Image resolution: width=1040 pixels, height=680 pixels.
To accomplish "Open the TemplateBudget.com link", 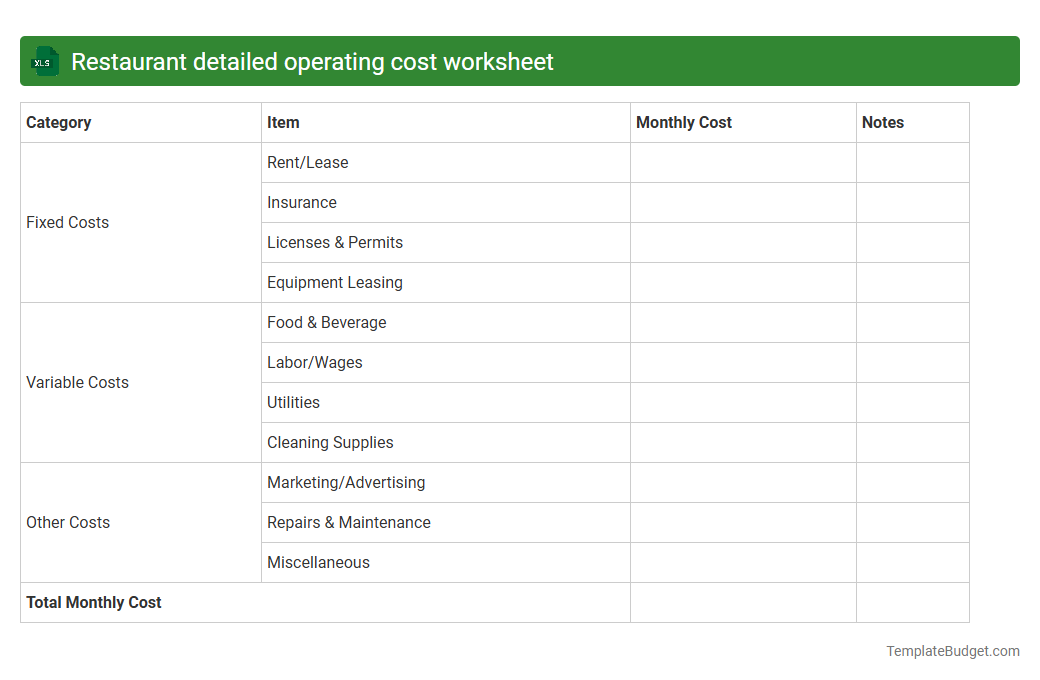I will [952, 651].
